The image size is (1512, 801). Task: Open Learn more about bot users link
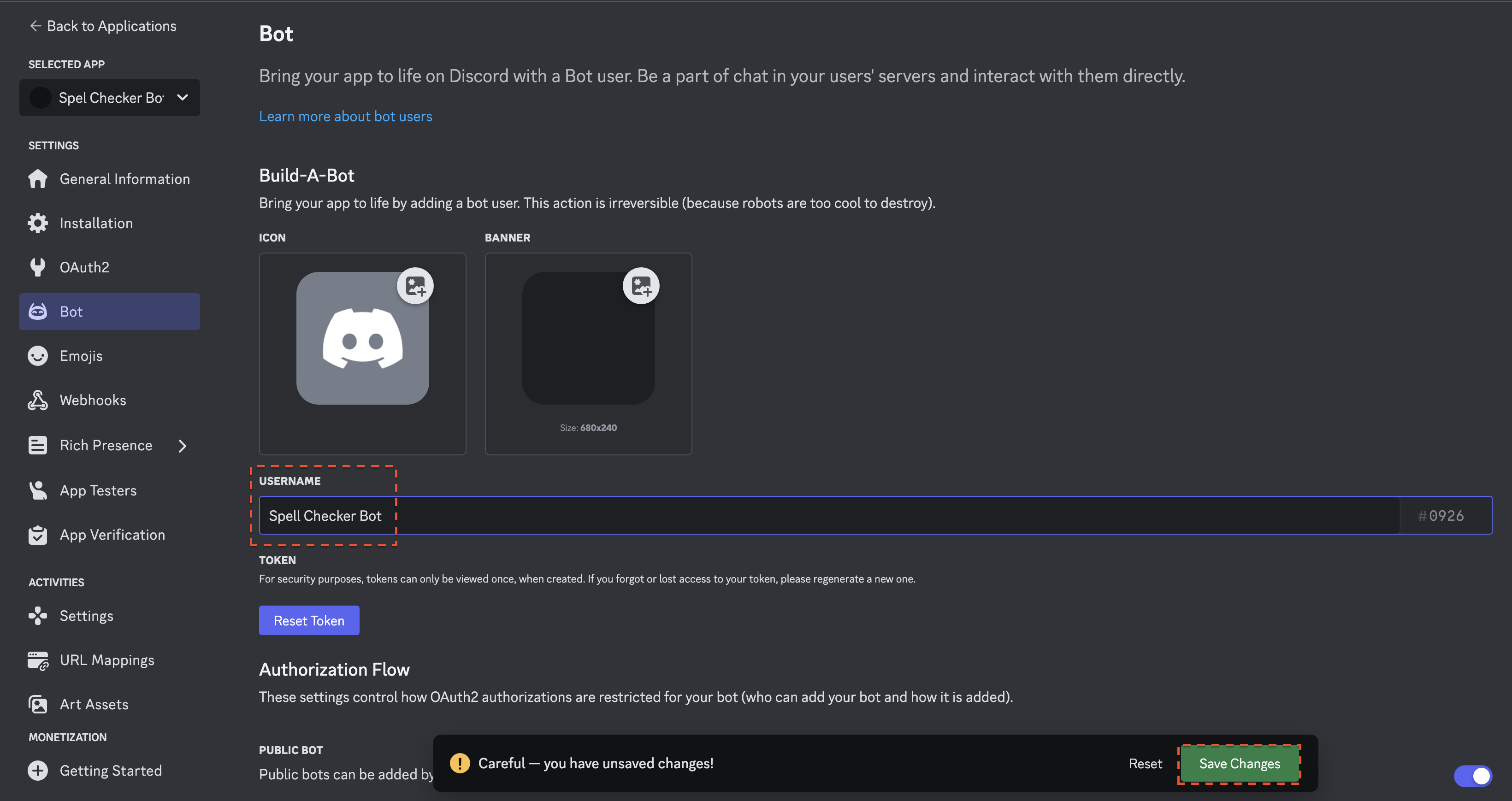pyautogui.click(x=345, y=116)
